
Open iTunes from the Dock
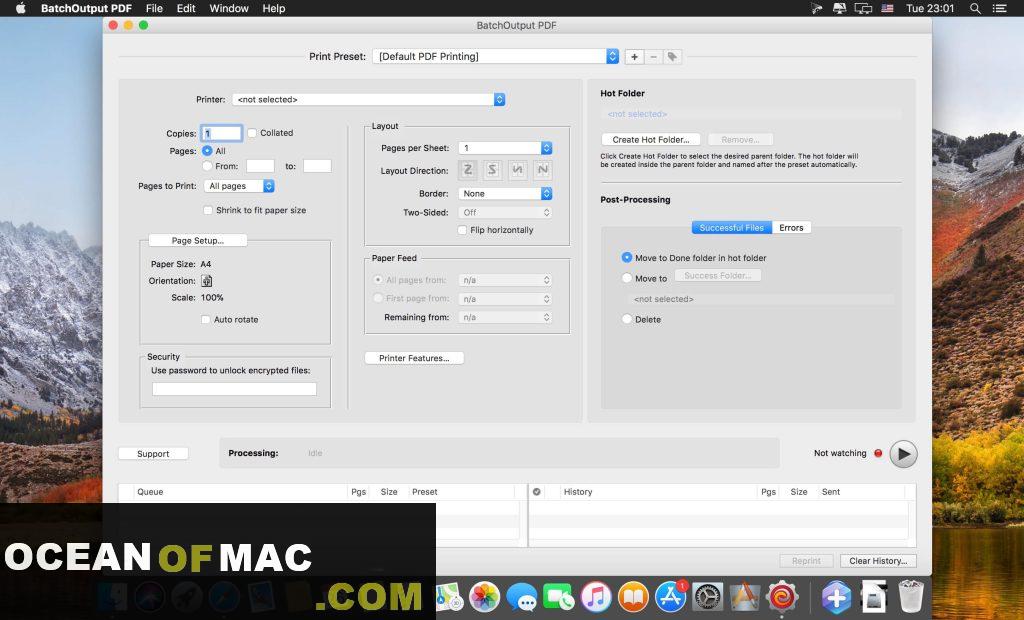tap(596, 596)
